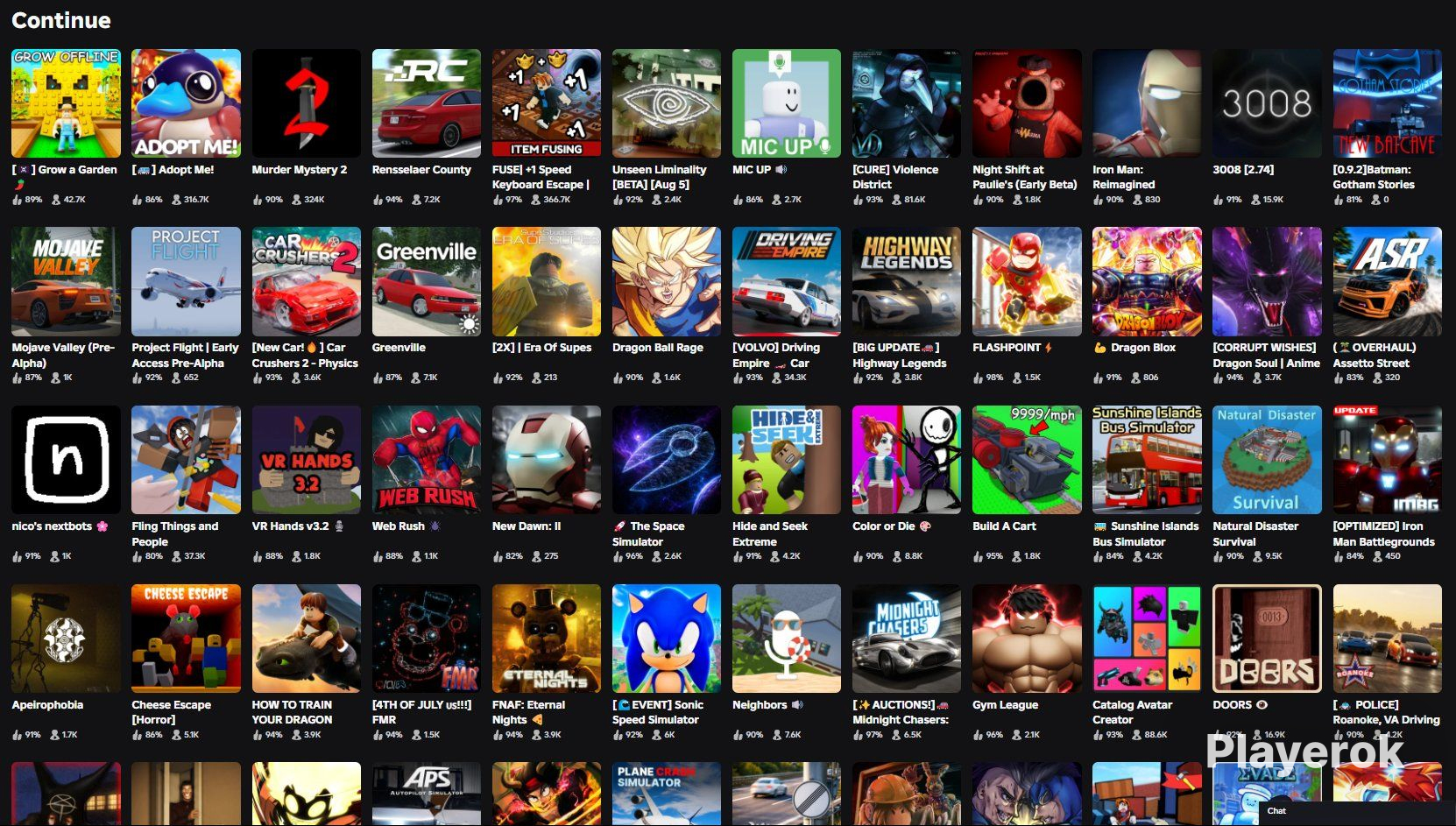The image size is (1456, 826).
Task: Click the '[CURE] Violence District' title
Action: pyautogui.click(x=895, y=177)
